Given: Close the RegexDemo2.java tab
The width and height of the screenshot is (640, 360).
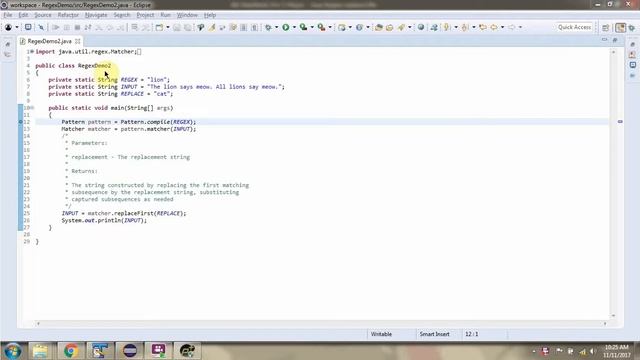Looking at the screenshot, I should point(78,41).
